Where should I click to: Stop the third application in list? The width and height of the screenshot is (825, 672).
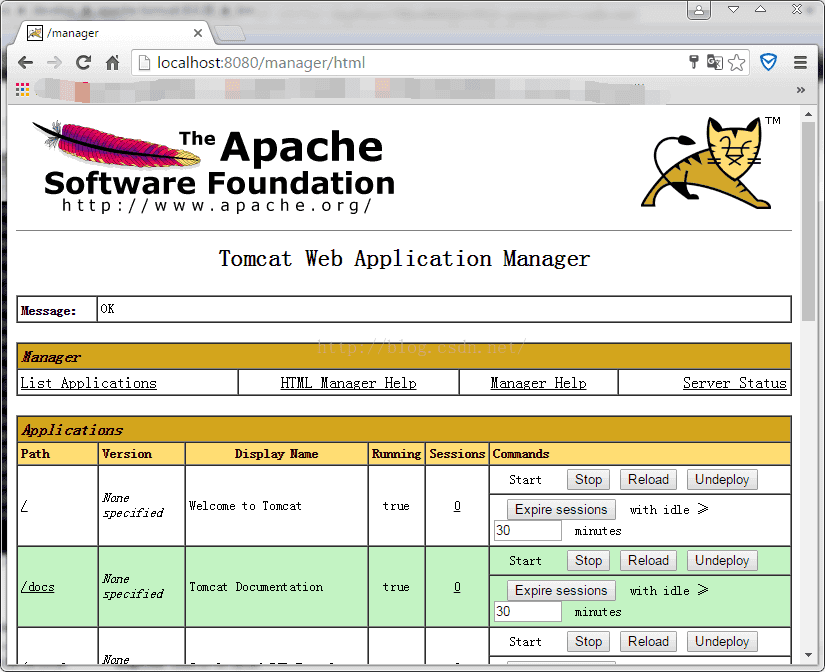tap(588, 641)
